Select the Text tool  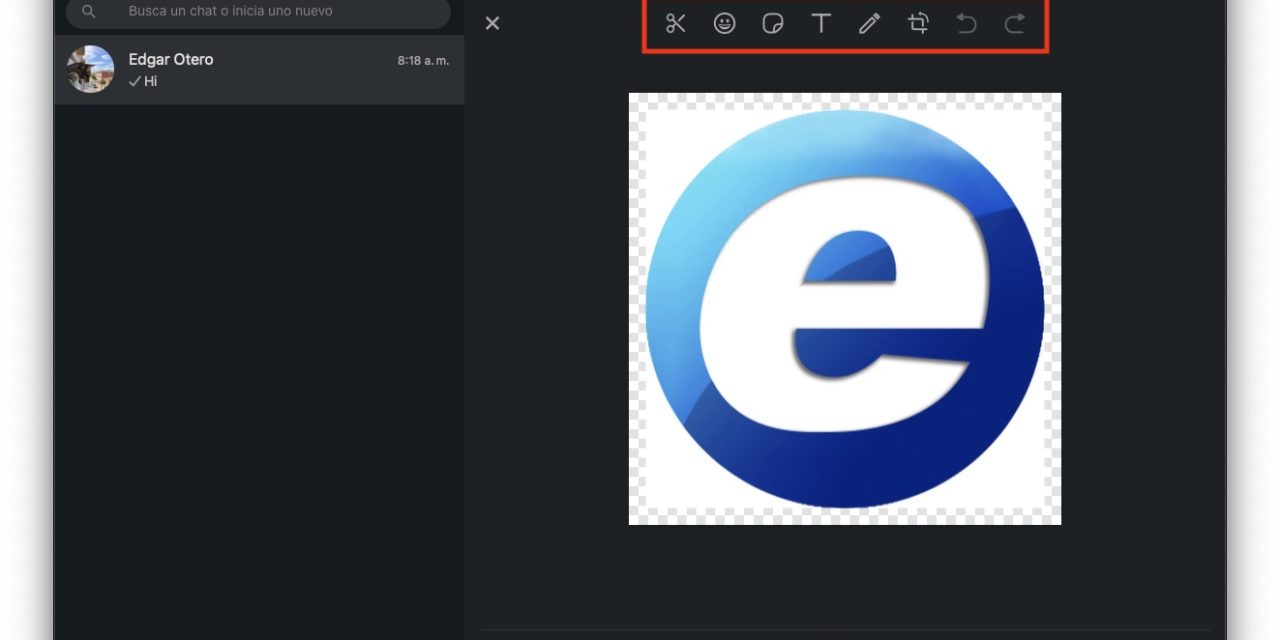821,24
